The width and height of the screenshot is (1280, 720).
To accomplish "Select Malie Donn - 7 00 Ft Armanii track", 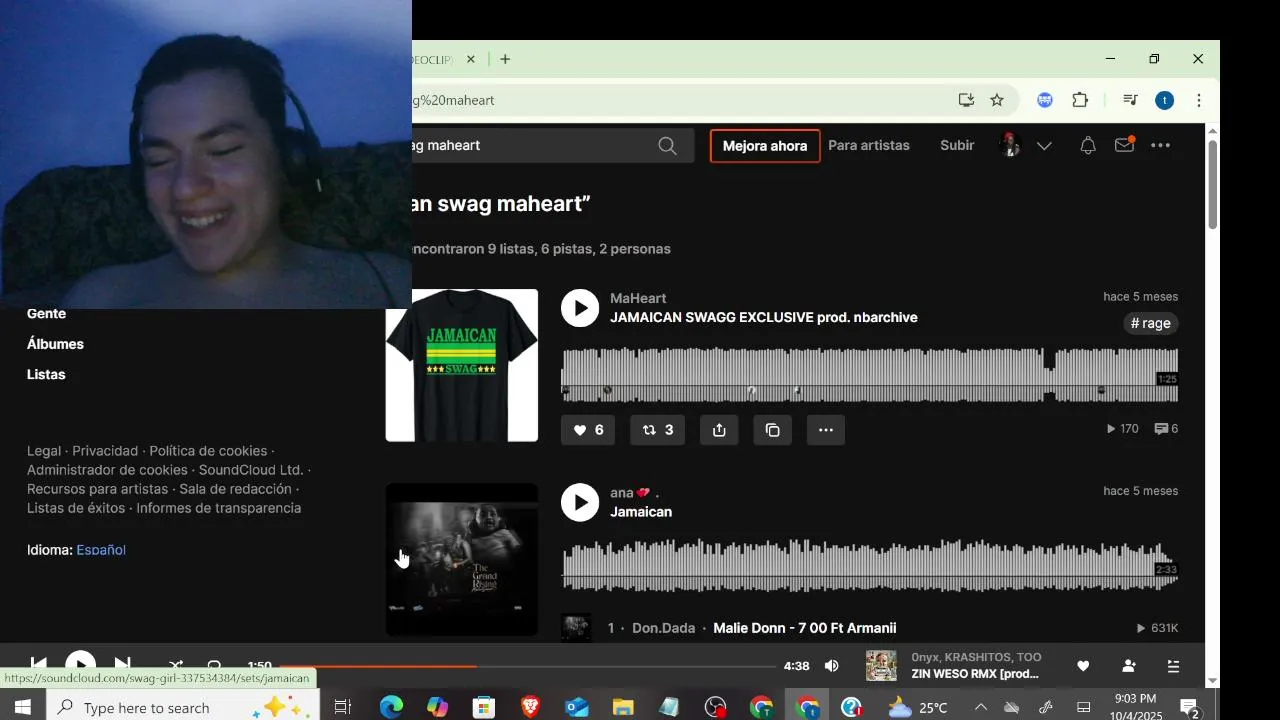I will coord(804,628).
